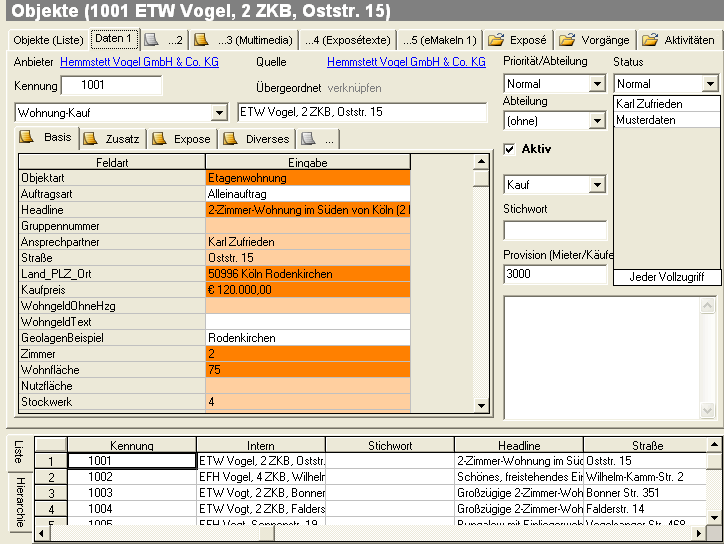Click the down arrow of the Basis table scrollbar

point(481,405)
